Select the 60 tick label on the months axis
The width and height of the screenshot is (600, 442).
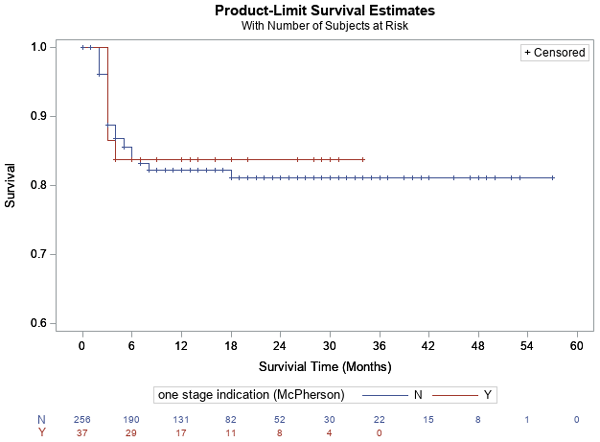577,344
